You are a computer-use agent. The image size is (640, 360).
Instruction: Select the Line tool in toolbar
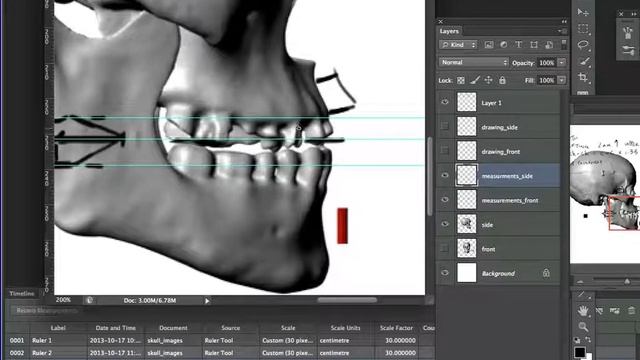click(x=583, y=295)
